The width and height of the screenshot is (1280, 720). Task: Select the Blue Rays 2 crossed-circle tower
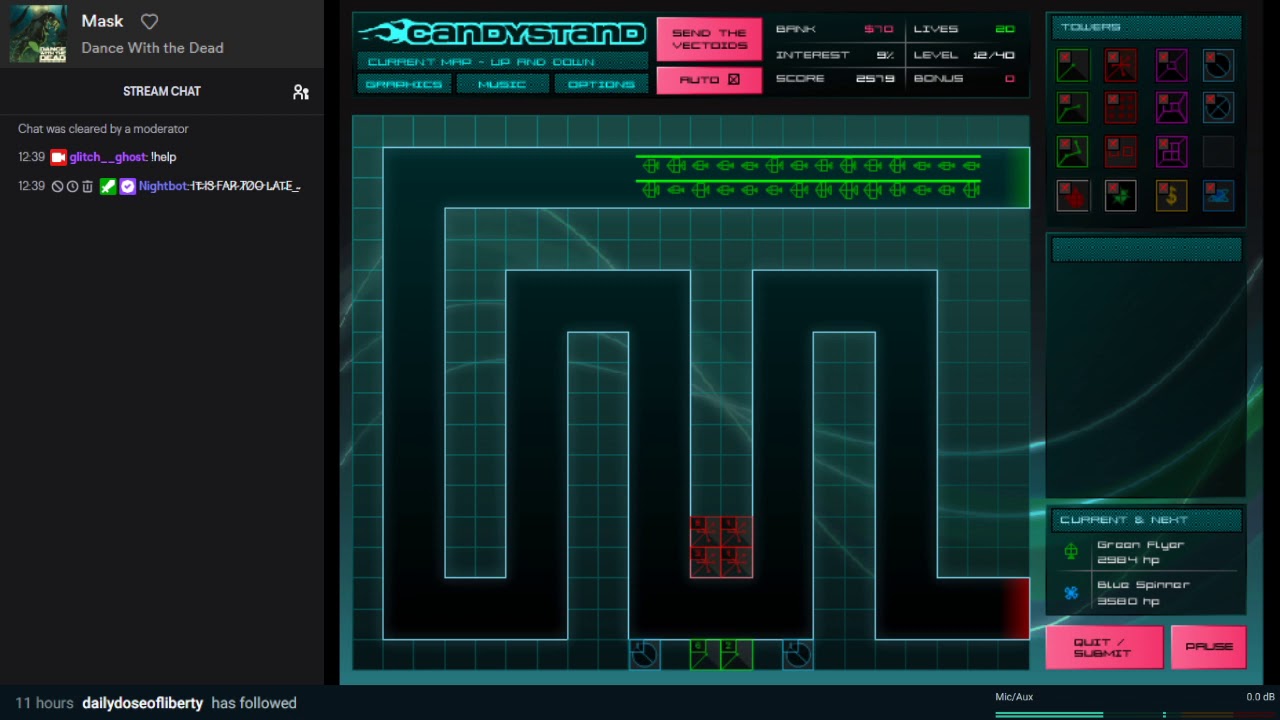click(x=1218, y=108)
